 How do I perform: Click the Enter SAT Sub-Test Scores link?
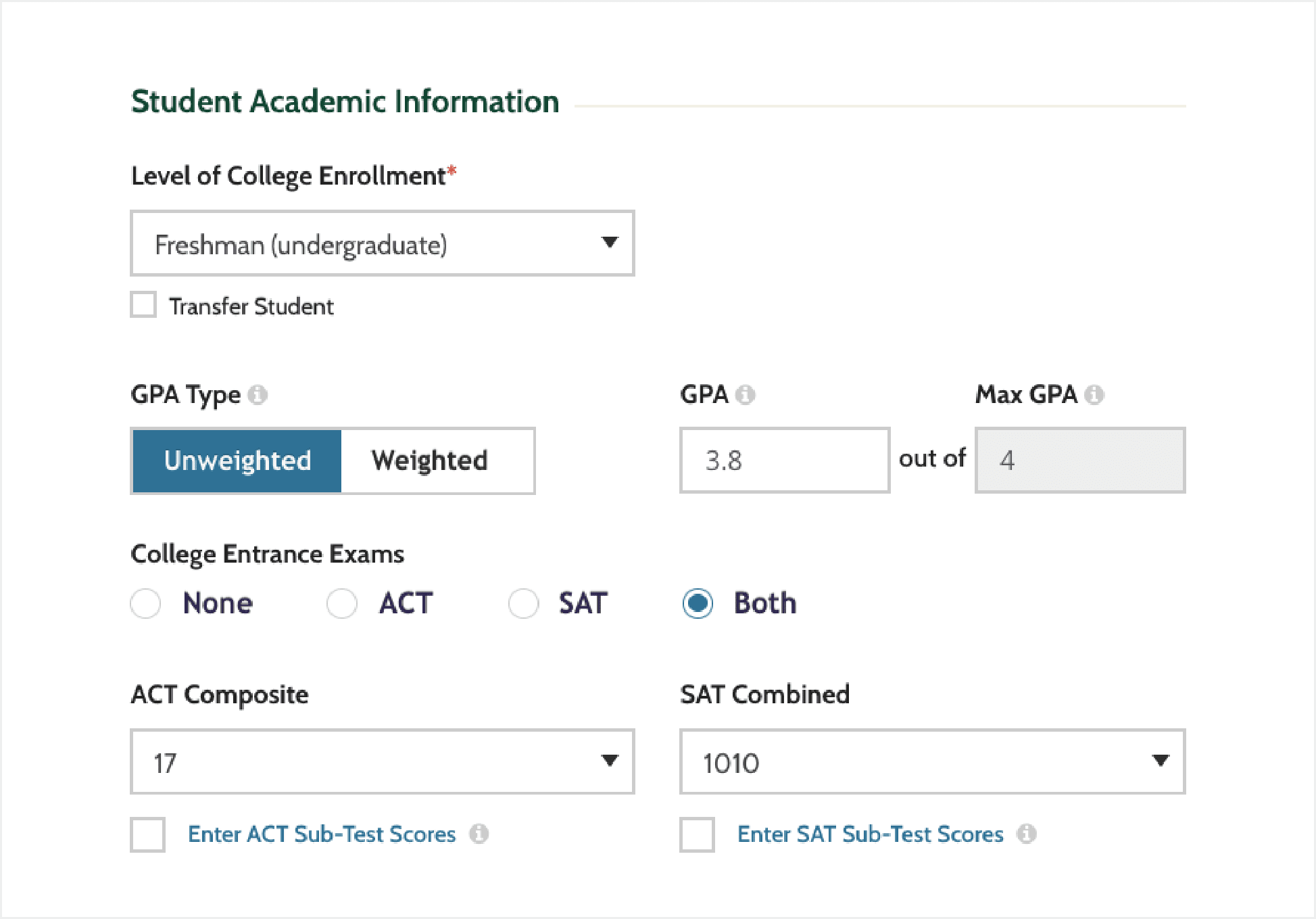(x=870, y=834)
